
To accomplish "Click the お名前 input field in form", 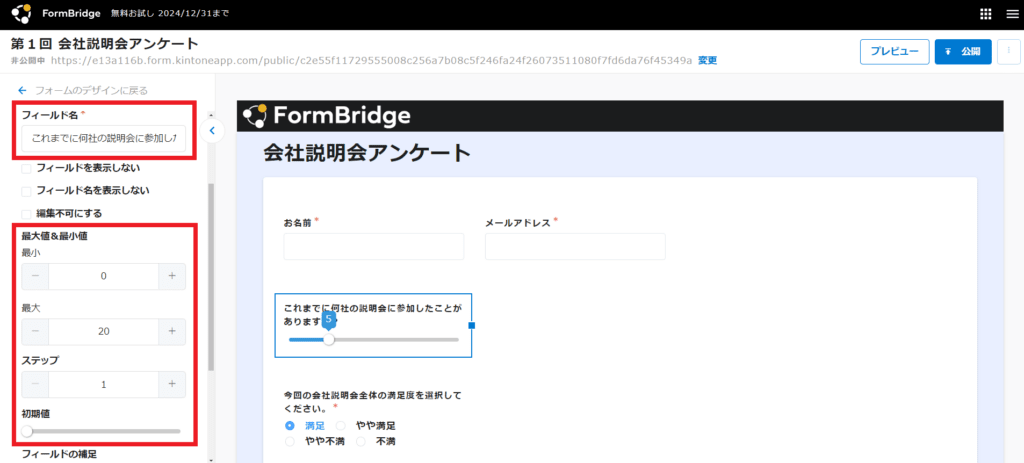I will (373, 247).
